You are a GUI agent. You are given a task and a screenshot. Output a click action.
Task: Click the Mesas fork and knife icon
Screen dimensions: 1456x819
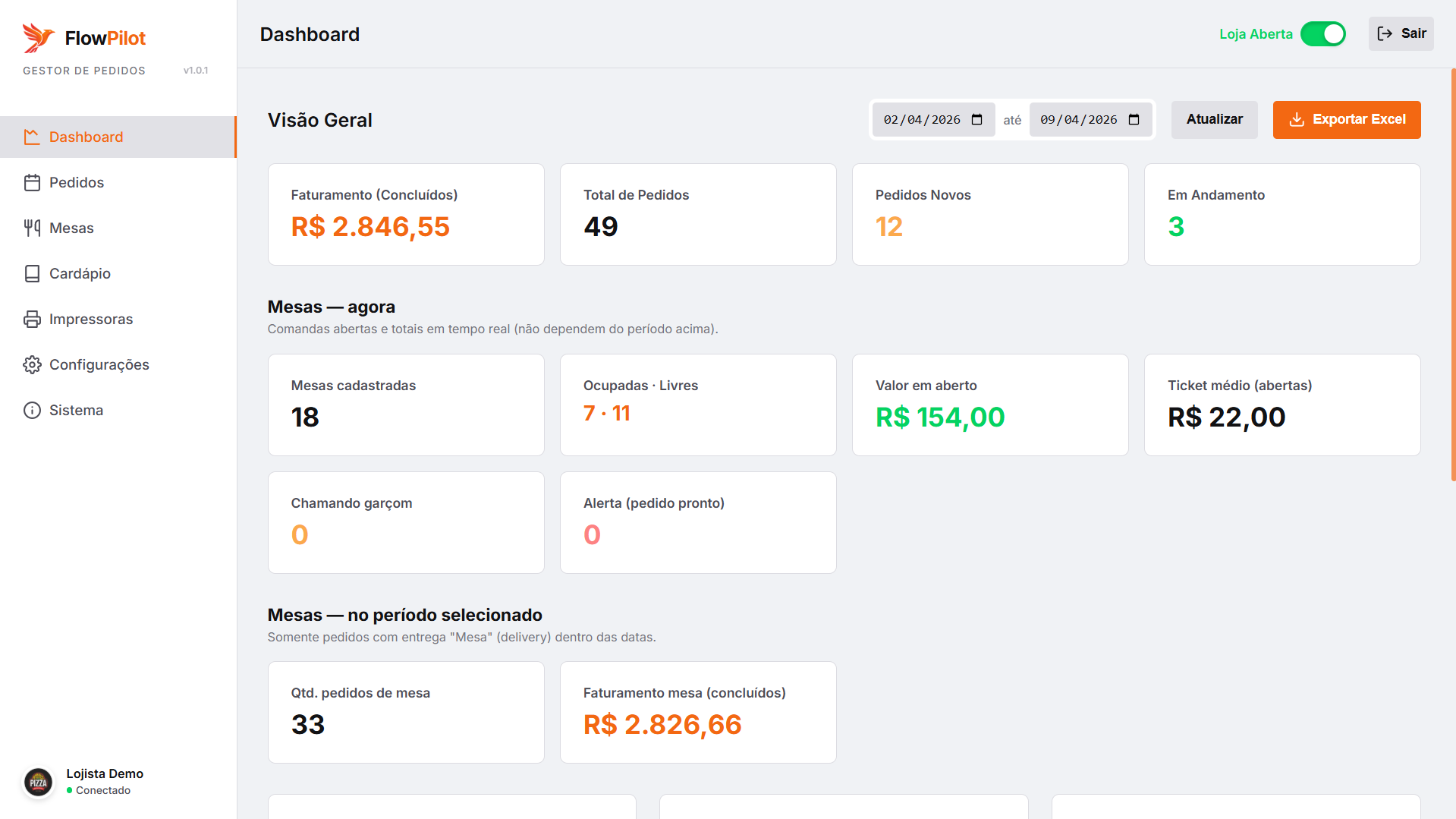(x=32, y=228)
